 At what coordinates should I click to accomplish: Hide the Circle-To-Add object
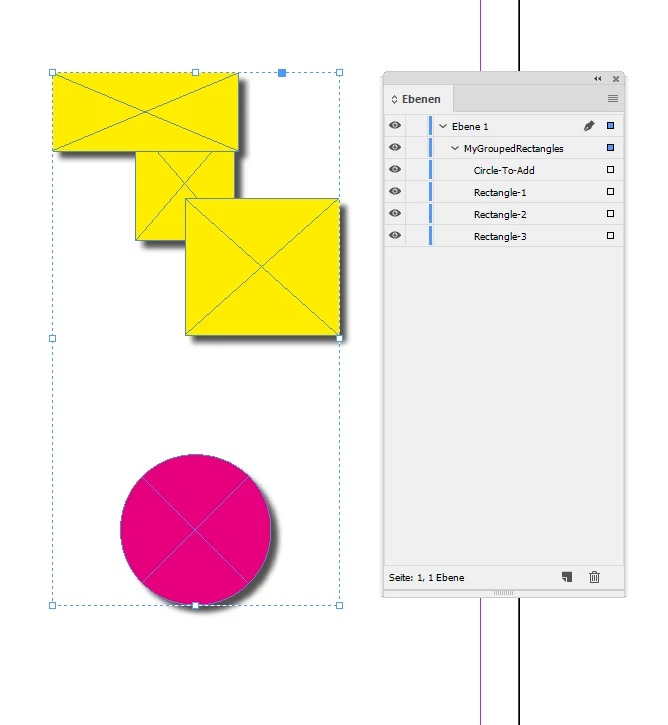395,169
